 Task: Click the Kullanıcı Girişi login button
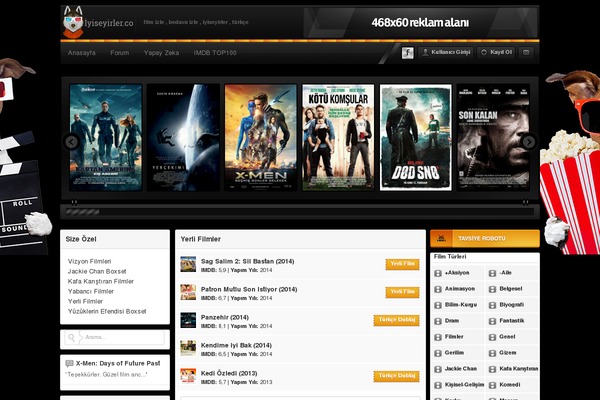[446, 52]
